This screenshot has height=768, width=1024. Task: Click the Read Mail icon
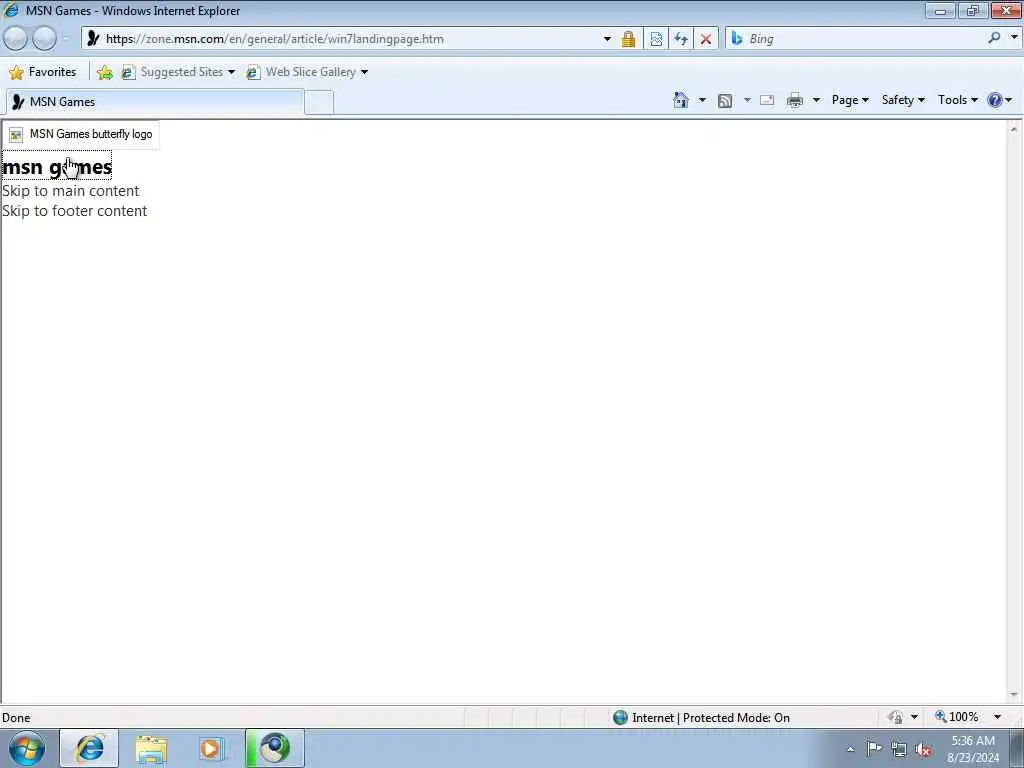pyautogui.click(x=767, y=100)
